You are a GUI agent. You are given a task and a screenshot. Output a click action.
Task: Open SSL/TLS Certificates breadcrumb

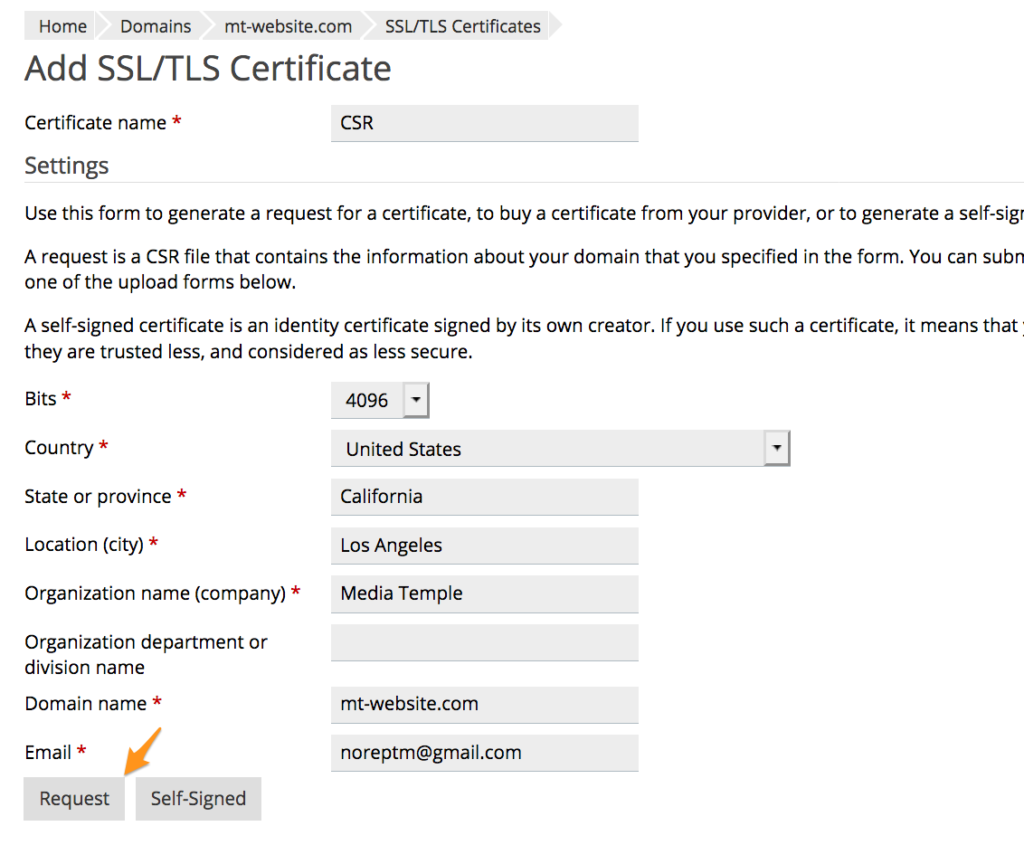point(462,26)
